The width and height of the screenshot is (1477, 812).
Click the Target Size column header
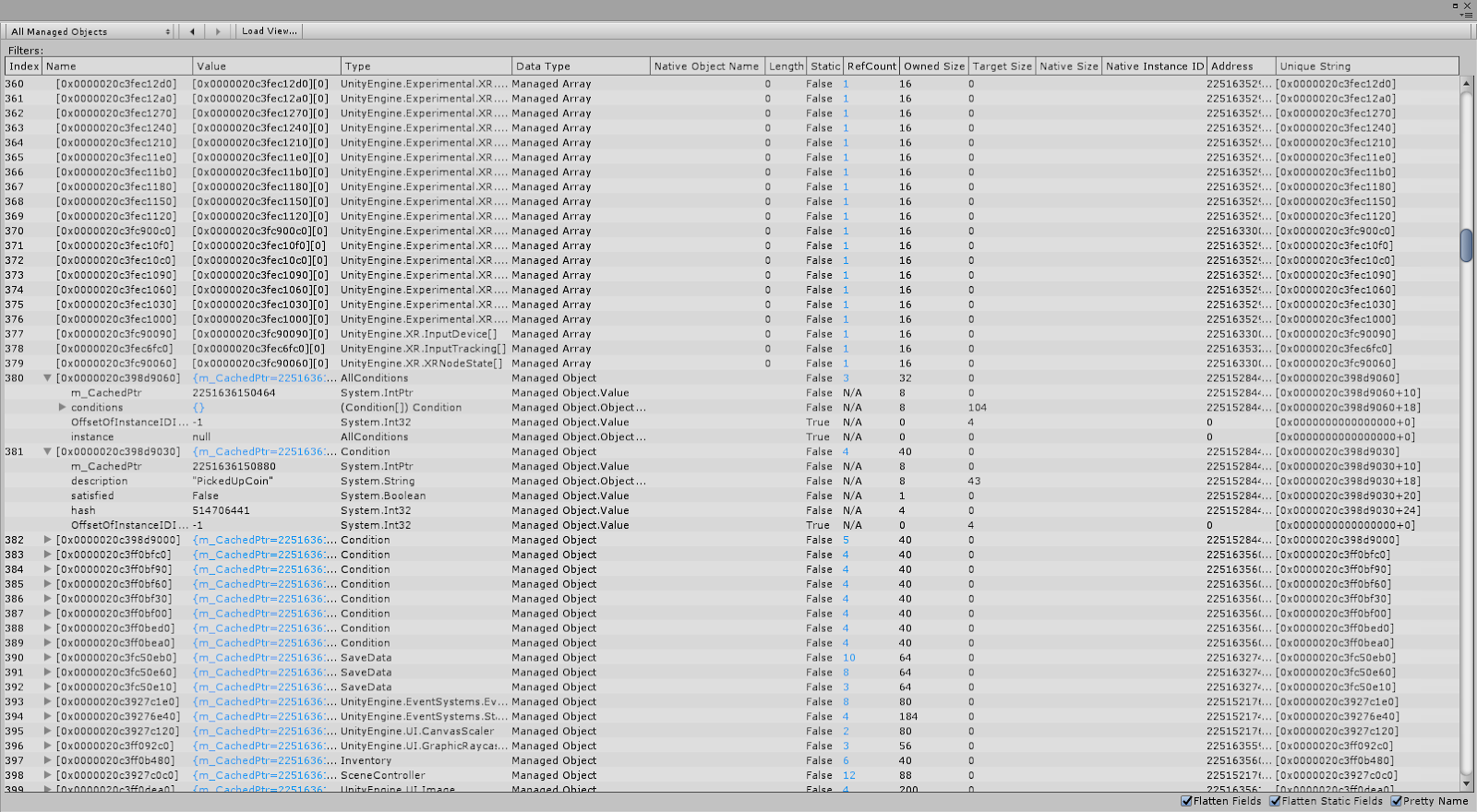tap(1002, 66)
